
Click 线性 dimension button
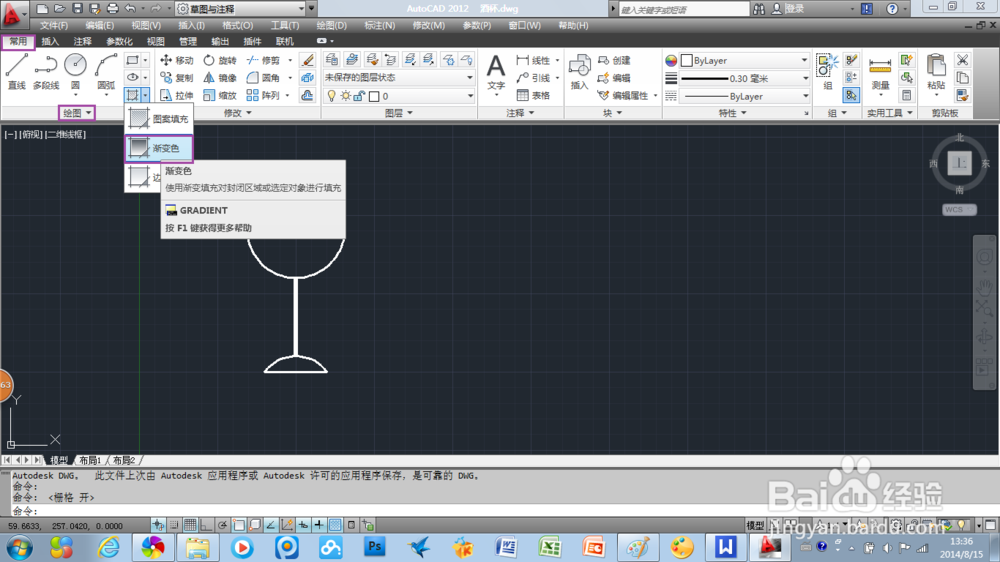click(x=533, y=60)
